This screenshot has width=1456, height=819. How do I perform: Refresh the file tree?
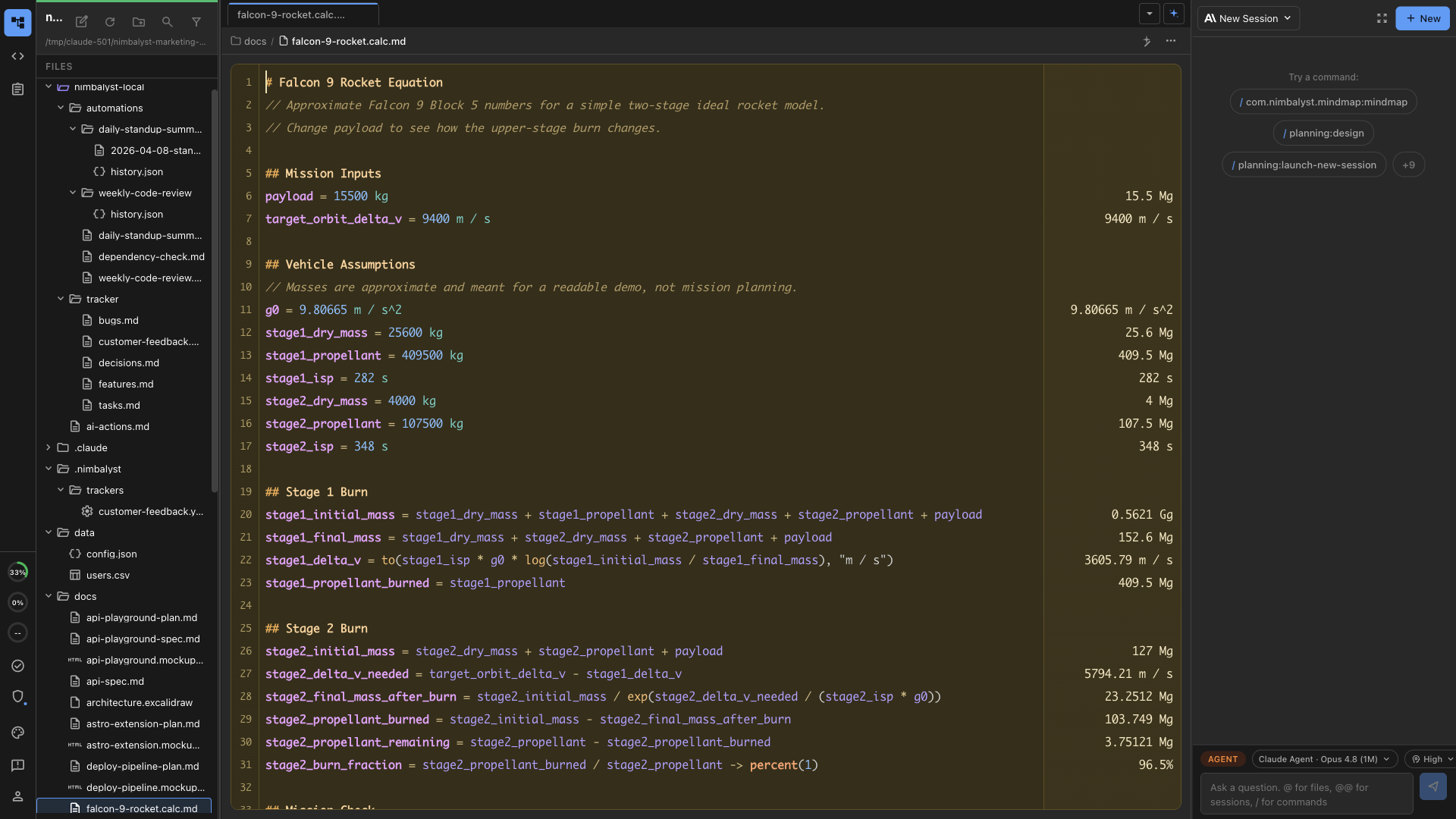[110, 22]
